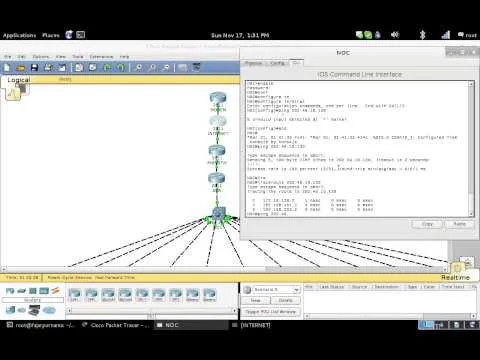Select the Routers device category icon

(10, 291)
